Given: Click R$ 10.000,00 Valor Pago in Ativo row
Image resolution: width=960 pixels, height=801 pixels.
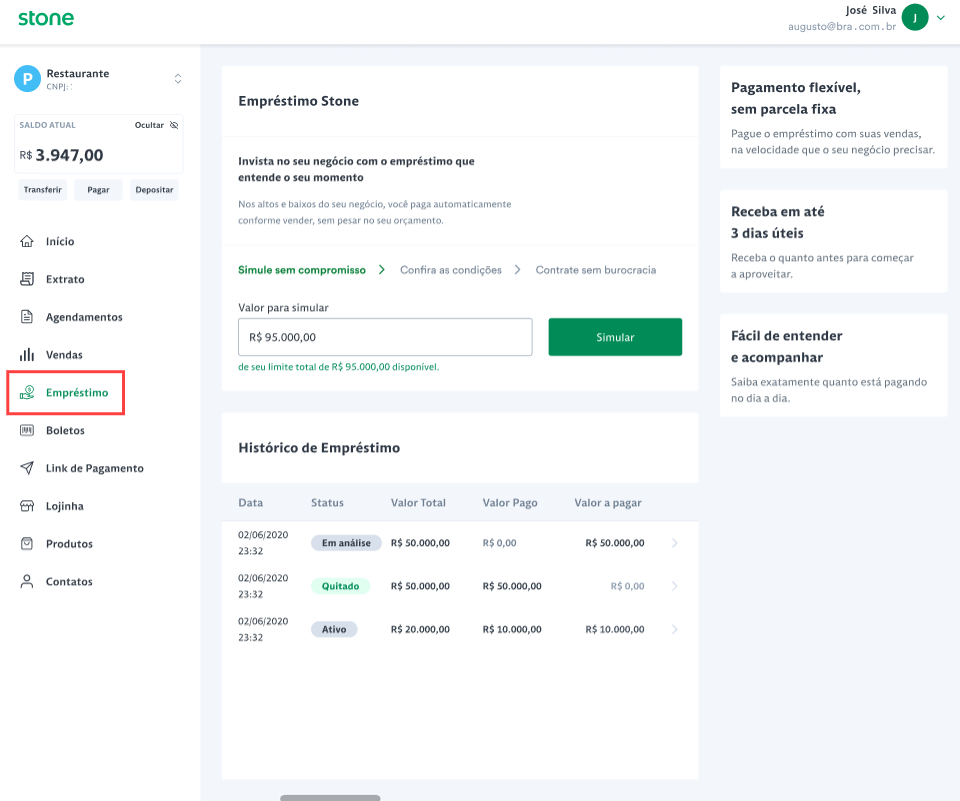Looking at the screenshot, I should (x=512, y=630).
